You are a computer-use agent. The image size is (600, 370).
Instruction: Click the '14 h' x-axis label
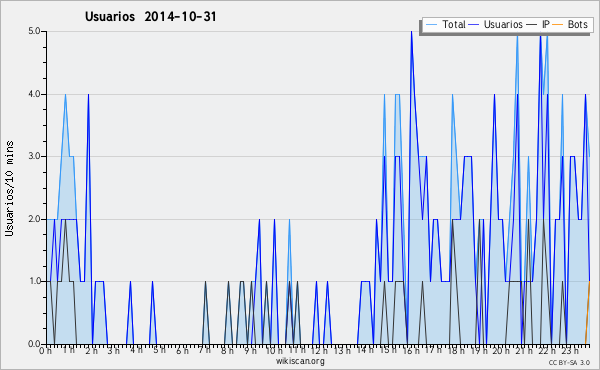pos(365,350)
